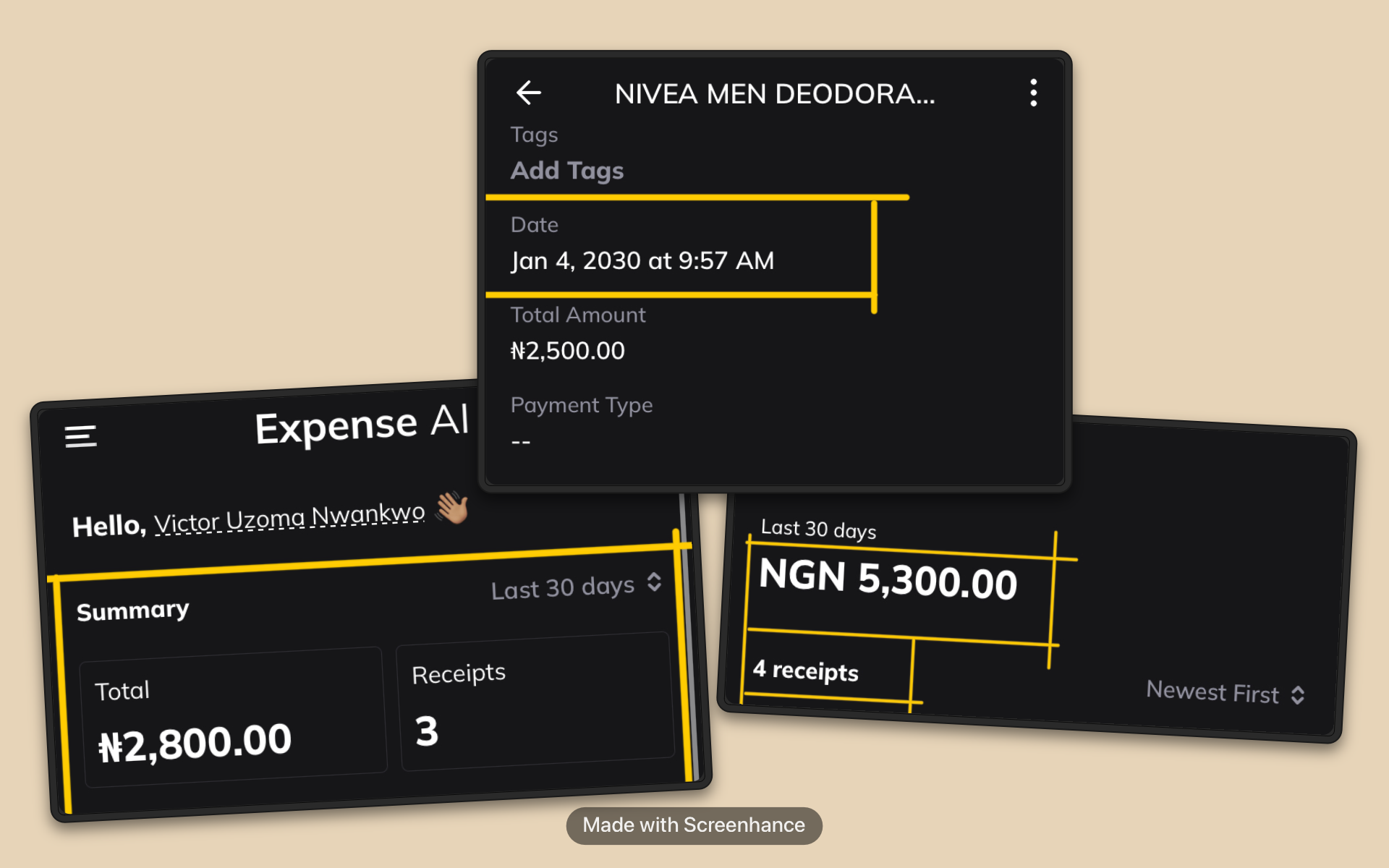Open the three-dot more options menu
Image resolution: width=1389 pixels, height=868 pixels.
click(1033, 93)
